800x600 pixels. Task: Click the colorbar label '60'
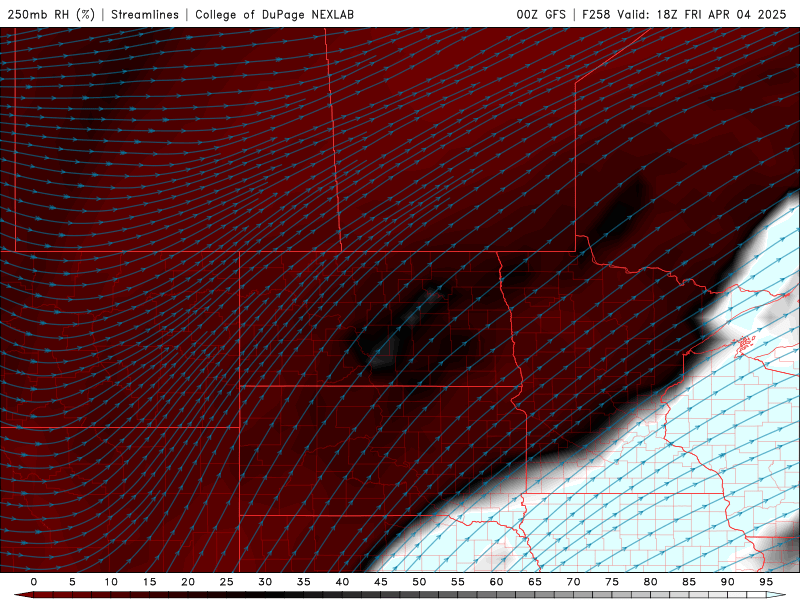[x=496, y=582]
